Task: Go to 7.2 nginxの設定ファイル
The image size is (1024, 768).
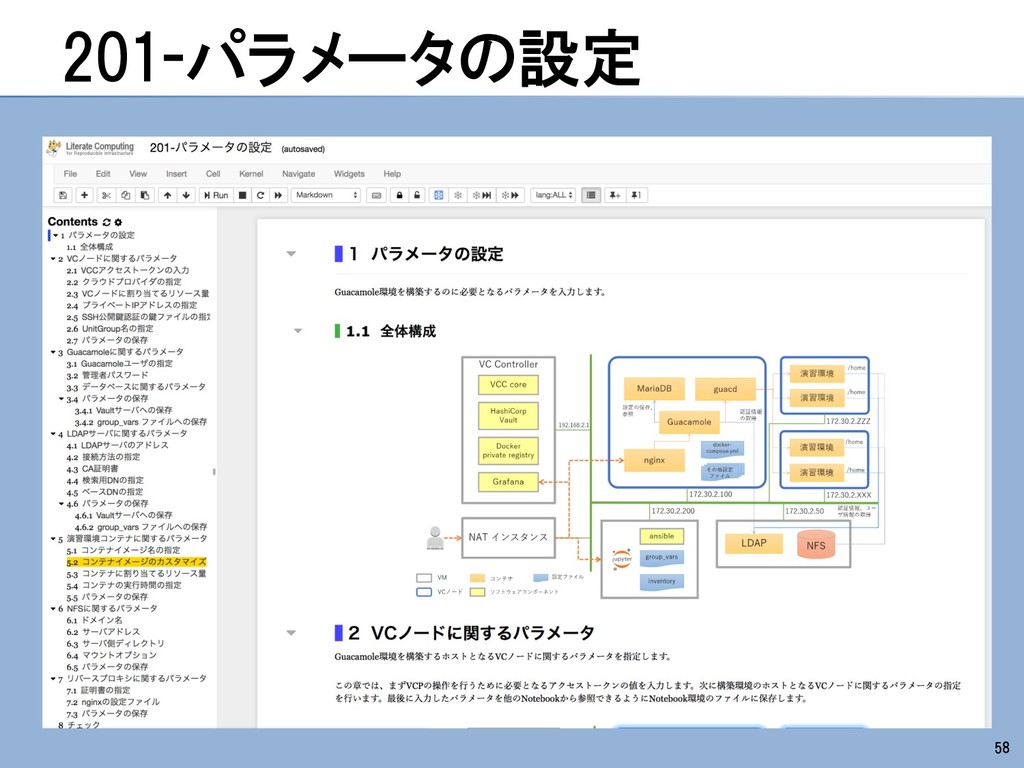Action: click(113, 702)
